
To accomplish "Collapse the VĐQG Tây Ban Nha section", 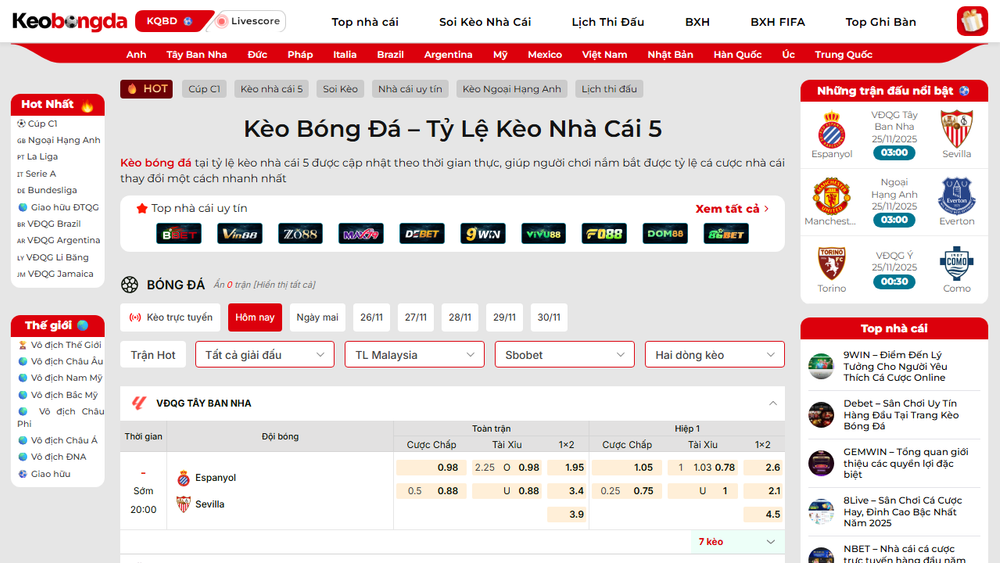I will click(773, 403).
